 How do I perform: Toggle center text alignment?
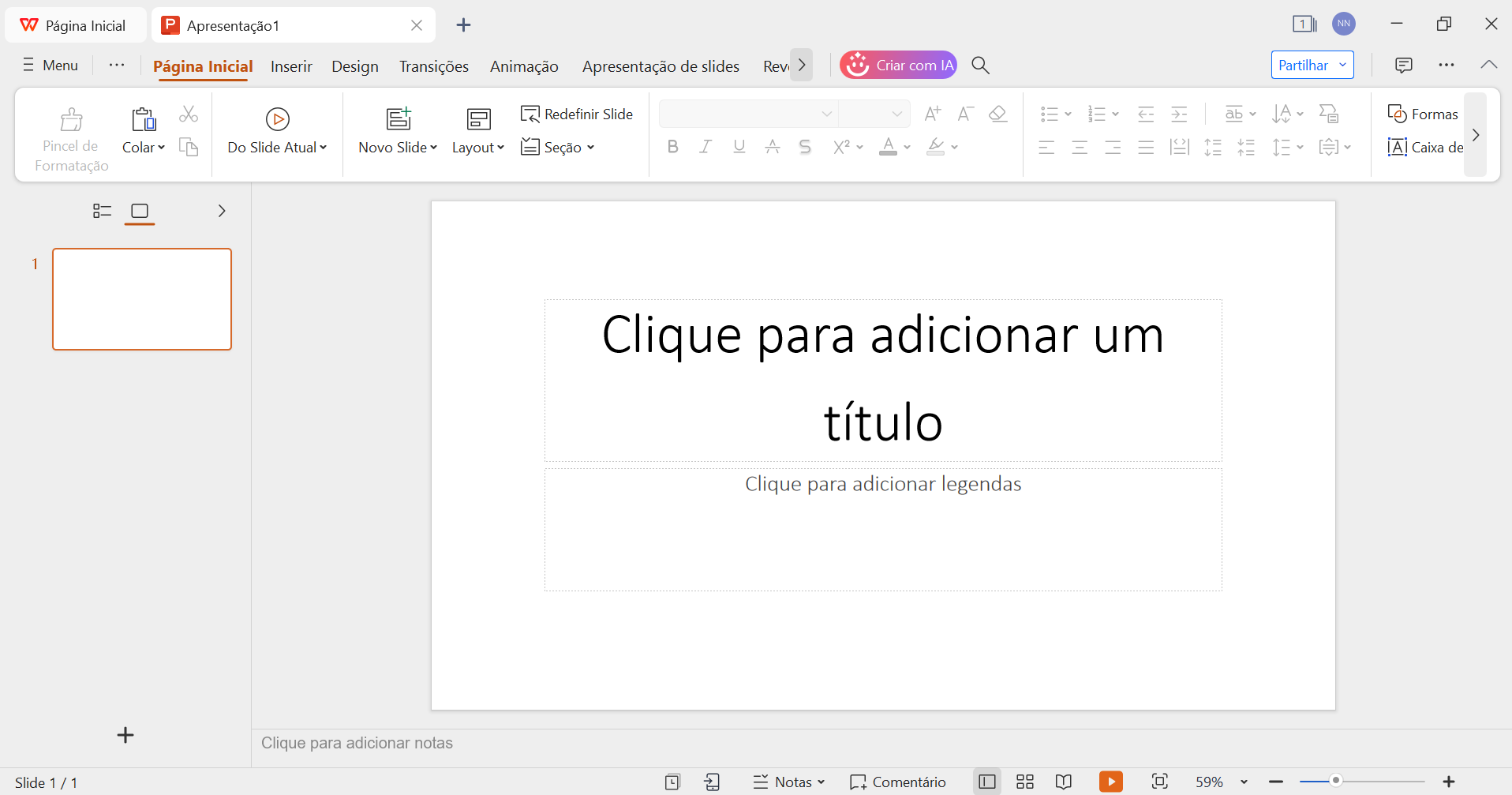pyautogui.click(x=1080, y=147)
